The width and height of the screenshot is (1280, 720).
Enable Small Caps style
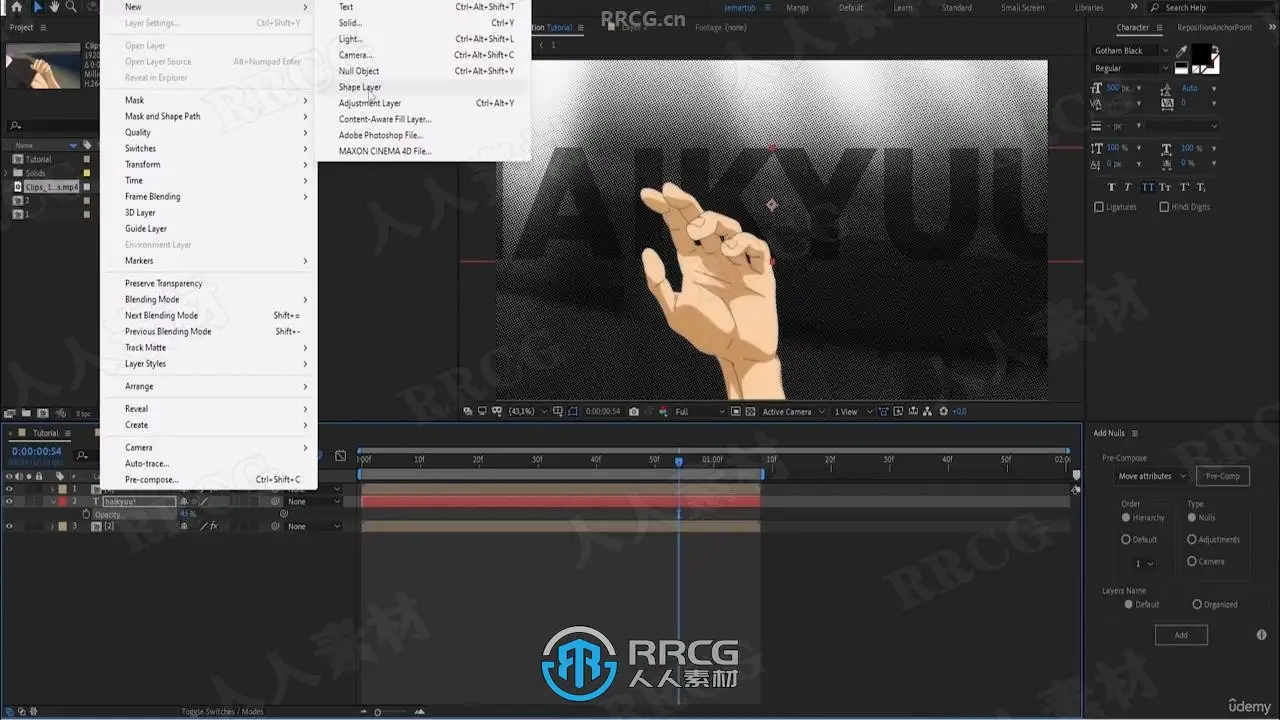click(x=1165, y=187)
